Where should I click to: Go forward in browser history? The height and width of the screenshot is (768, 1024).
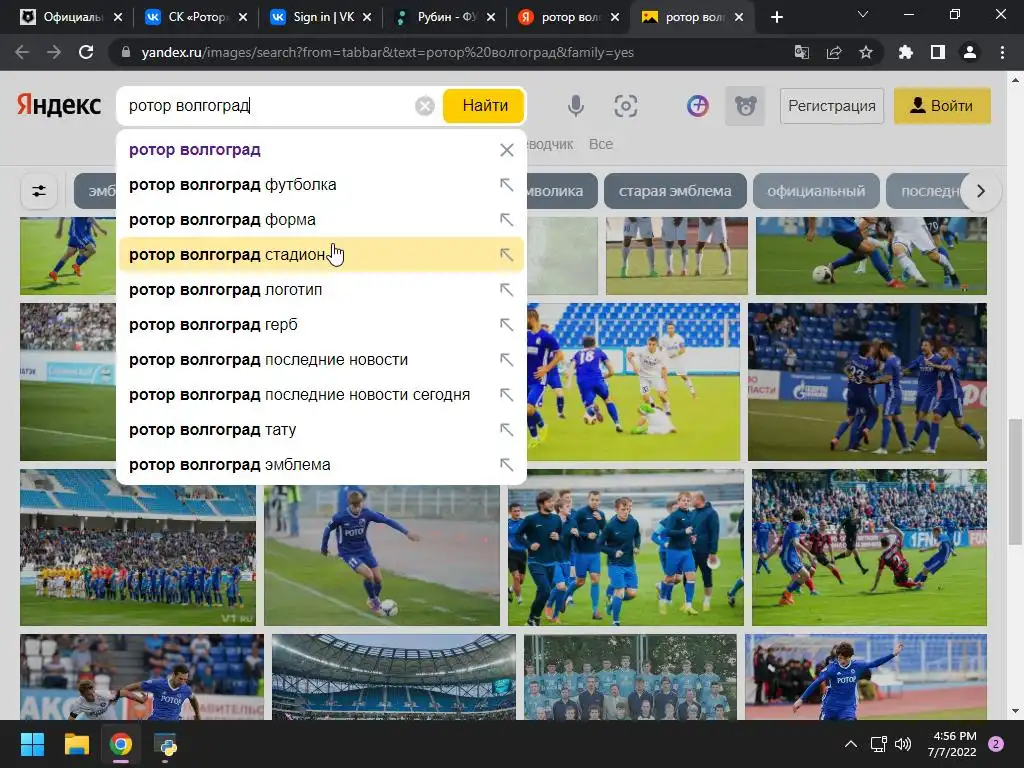click(x=54, y=52)
